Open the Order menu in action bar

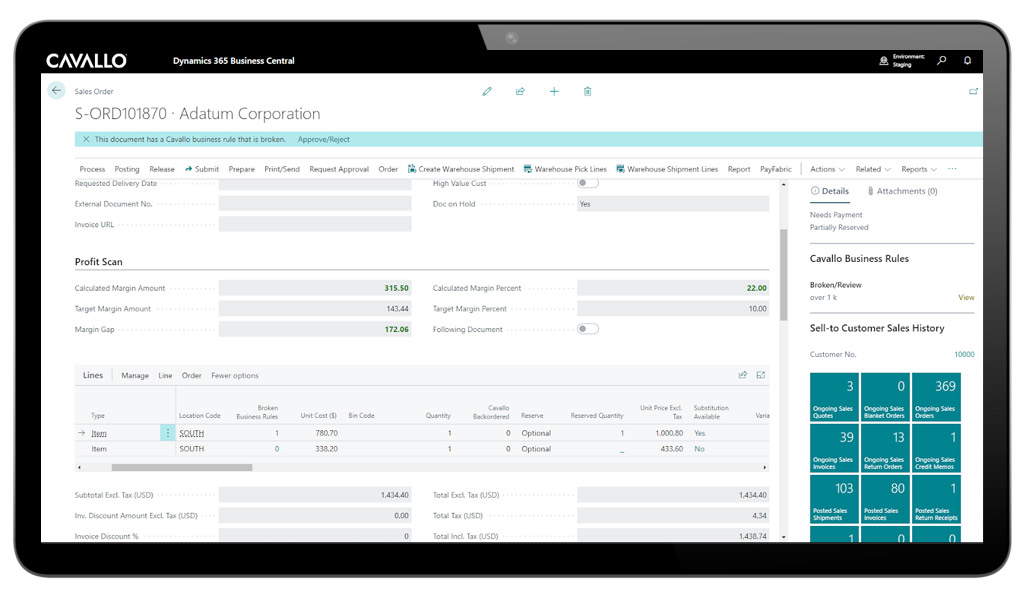pos(388,169)
